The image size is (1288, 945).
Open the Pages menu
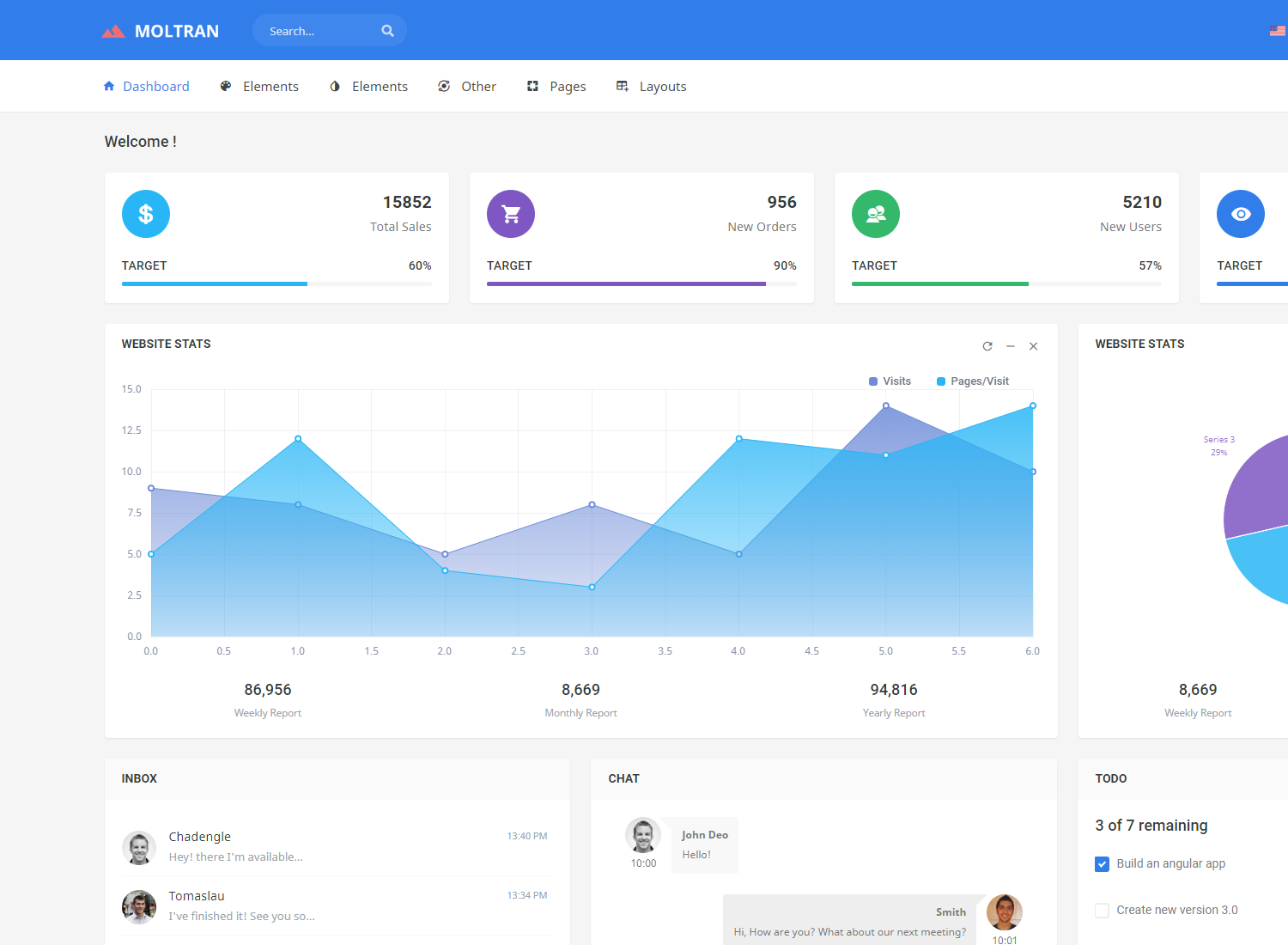tap(557, 86)
